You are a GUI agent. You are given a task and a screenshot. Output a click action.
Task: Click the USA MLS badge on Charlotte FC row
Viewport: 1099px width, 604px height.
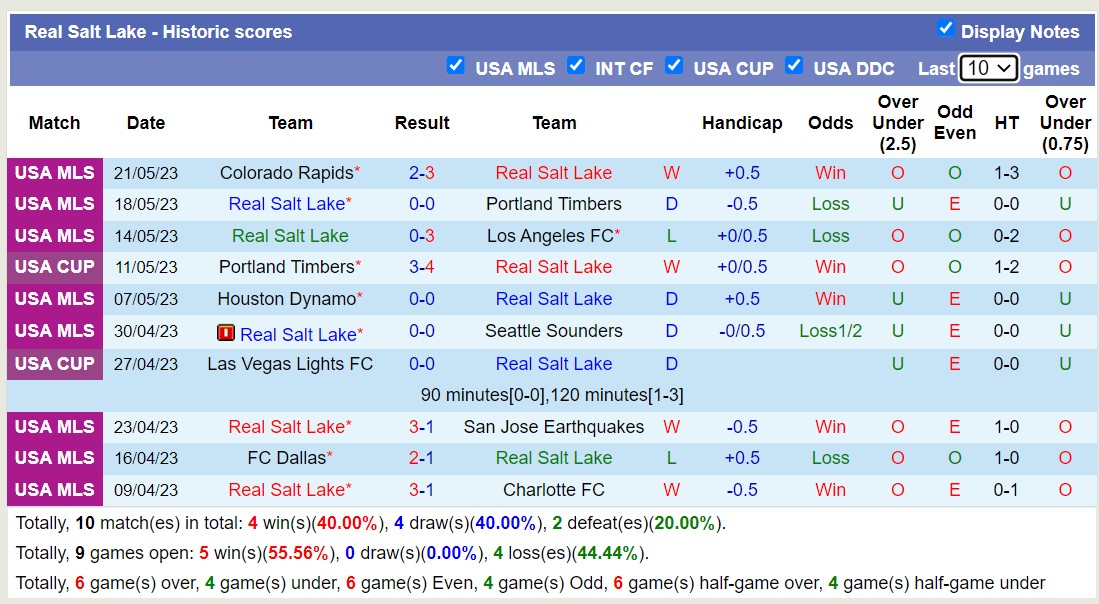(x=54, y=490)
